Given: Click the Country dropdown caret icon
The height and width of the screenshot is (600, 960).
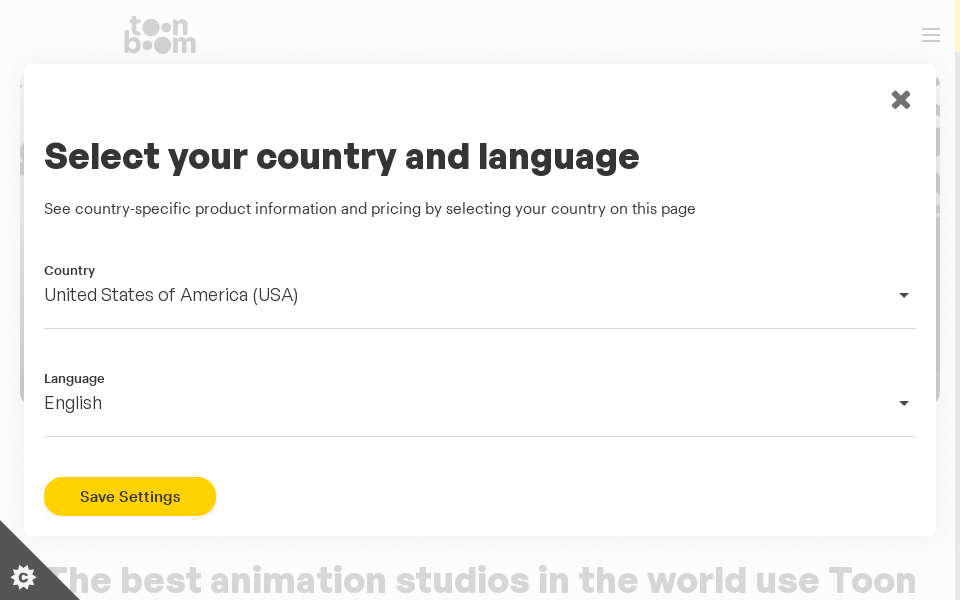Looking at the screenshot, I should (x=903, y=295).
